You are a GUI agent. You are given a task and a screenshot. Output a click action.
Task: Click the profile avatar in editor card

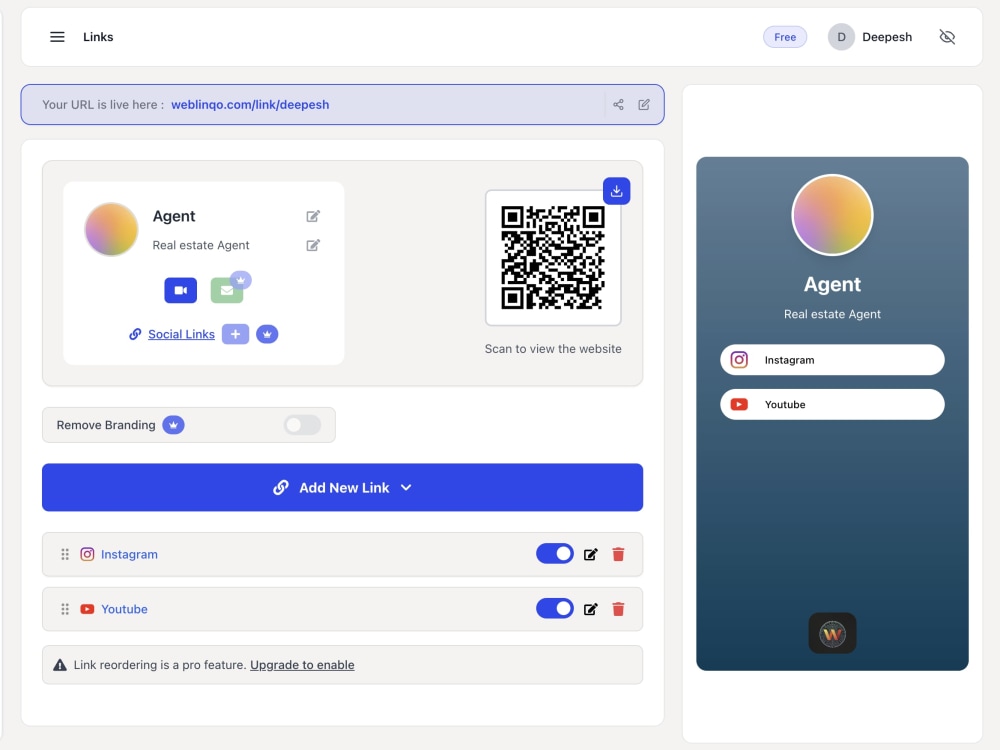(x=112, y=230)
